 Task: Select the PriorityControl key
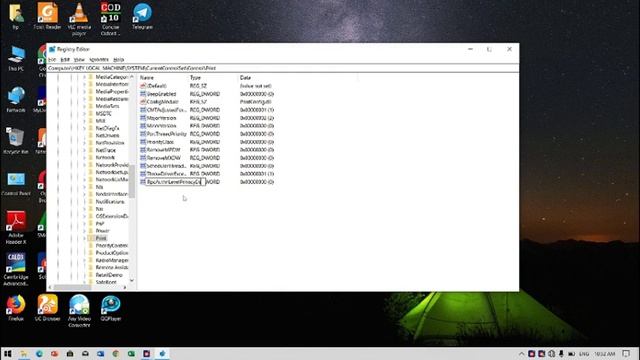click(x=111, y=246)
